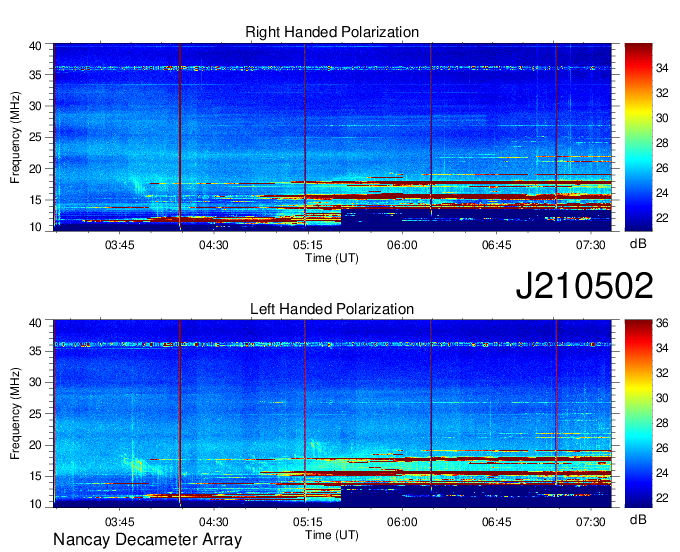Click the "26" value on Right Handed colorbar
680x552 pixels.
662,168
